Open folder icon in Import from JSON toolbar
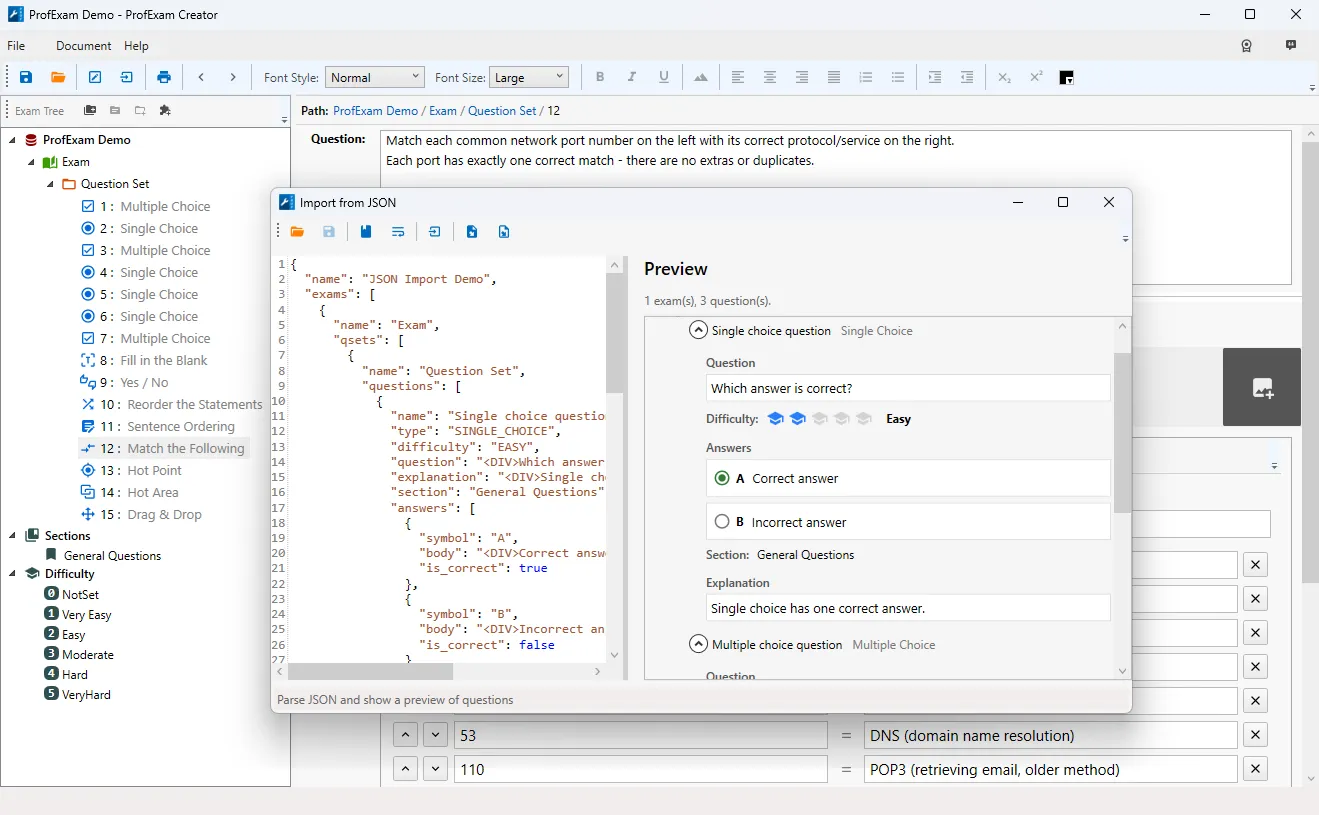This screenshot has height=815, width=1319. (297, 232)
